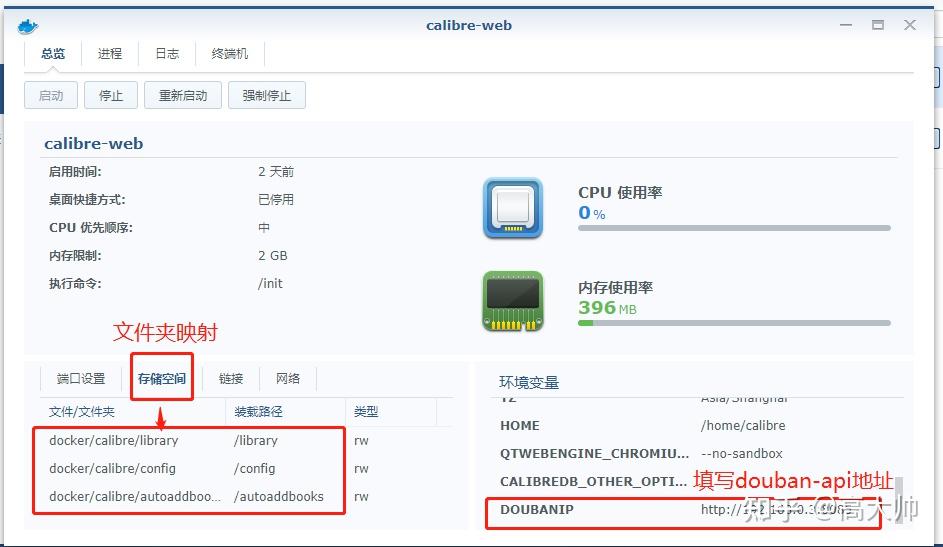Image resolution: width=943 pixels, height=547 pixels.
Task: Click the 启动 button
Action: point(51,96)
